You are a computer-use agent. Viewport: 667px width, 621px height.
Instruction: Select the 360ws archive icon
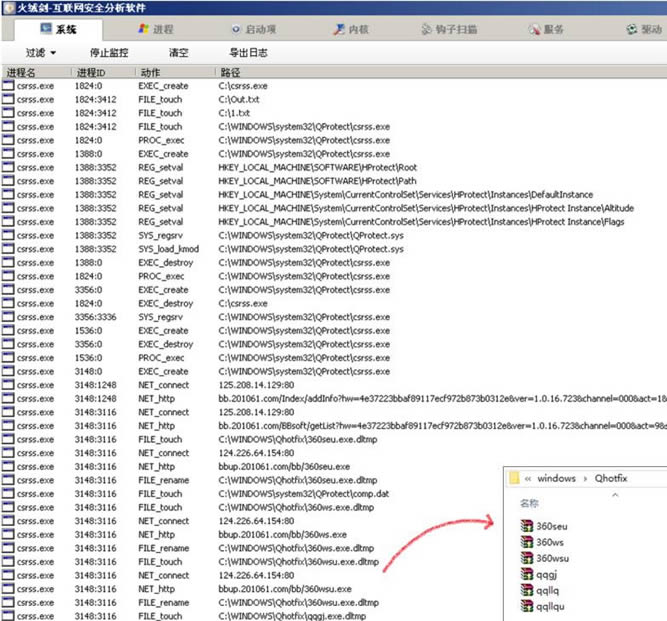pyautogui.click(x=527, y=543)
